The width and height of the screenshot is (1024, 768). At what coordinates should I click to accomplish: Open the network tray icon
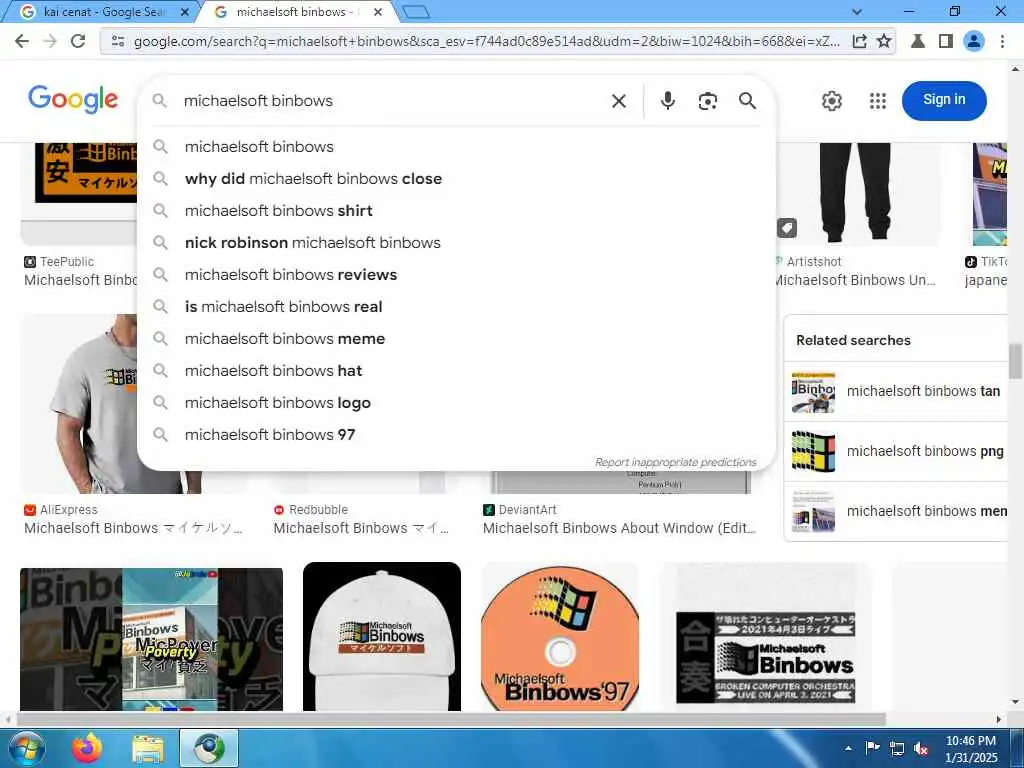897,749
